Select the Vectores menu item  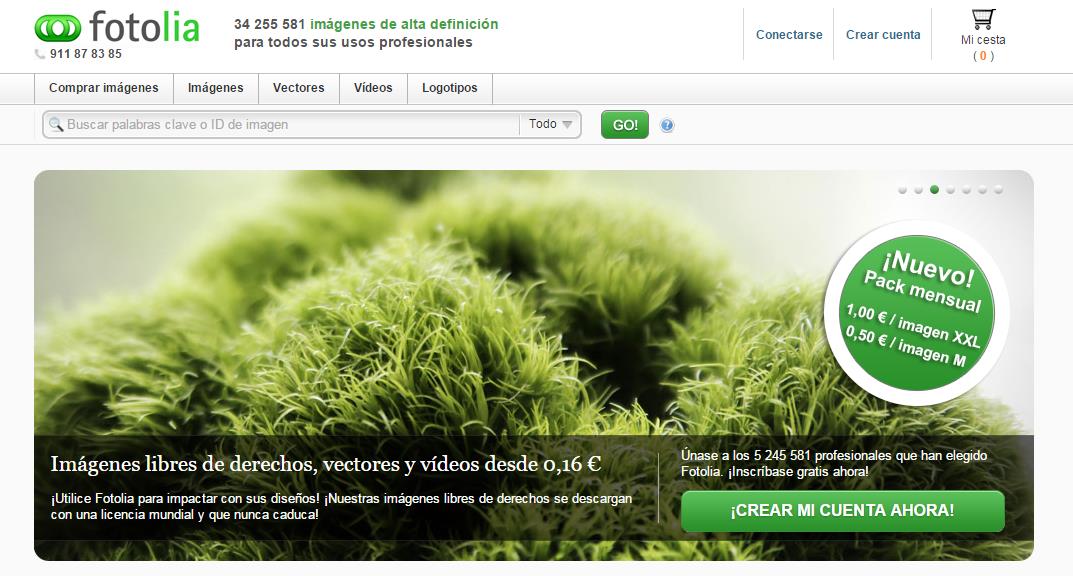(298, 88)
